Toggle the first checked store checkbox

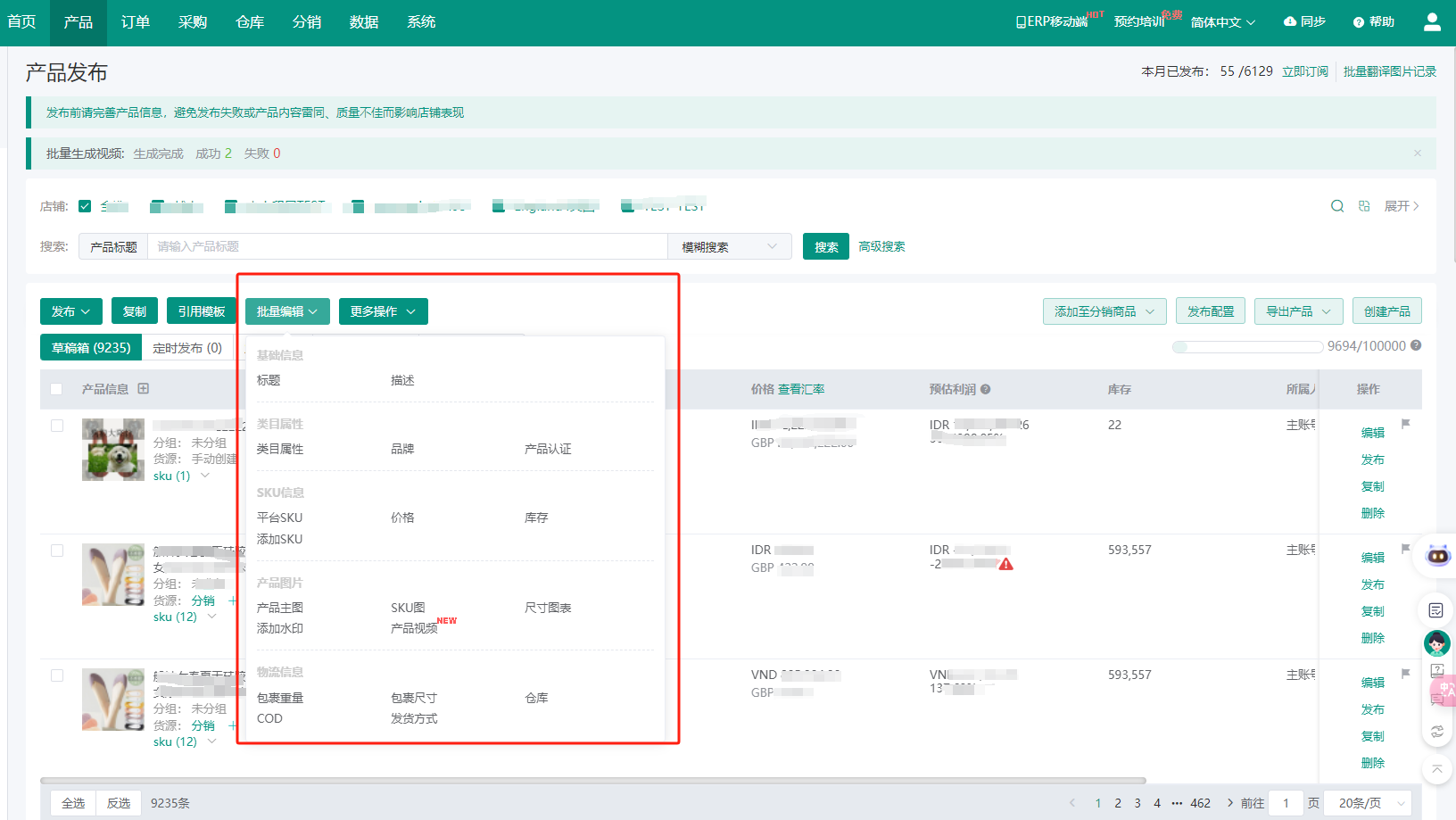[85, 206]
